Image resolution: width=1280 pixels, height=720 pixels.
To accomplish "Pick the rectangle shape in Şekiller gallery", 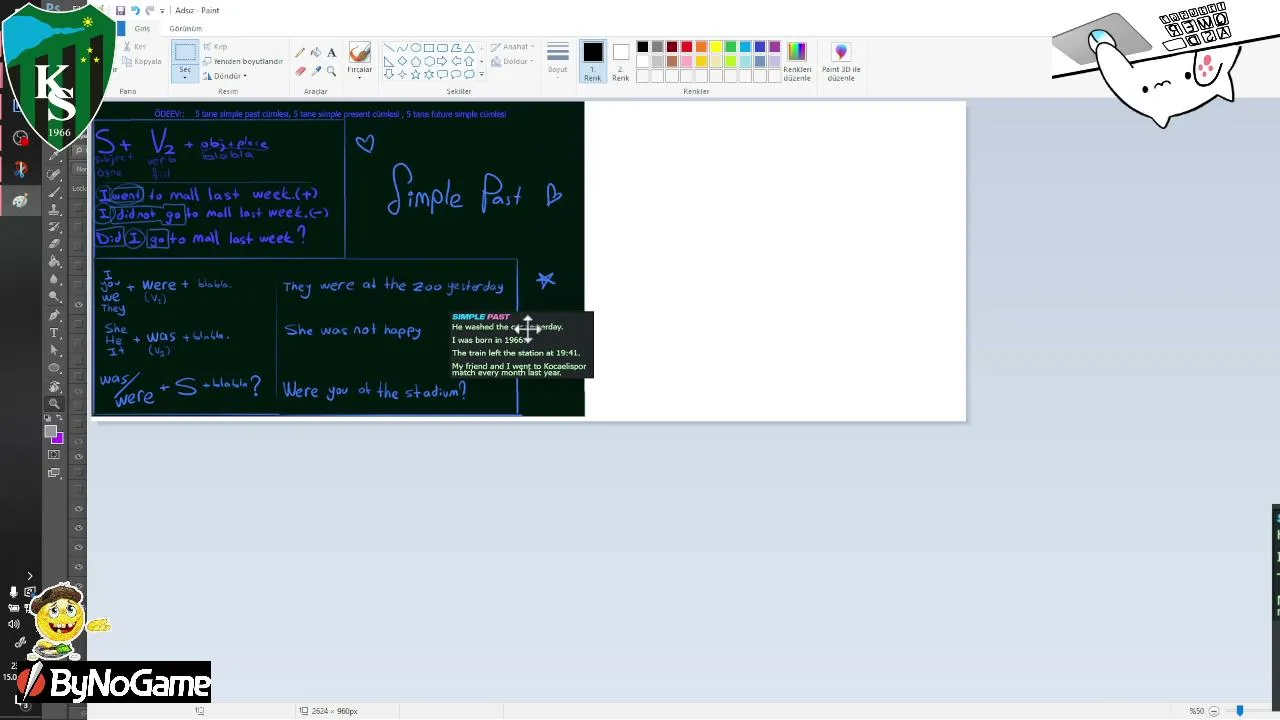I will 429,48.
